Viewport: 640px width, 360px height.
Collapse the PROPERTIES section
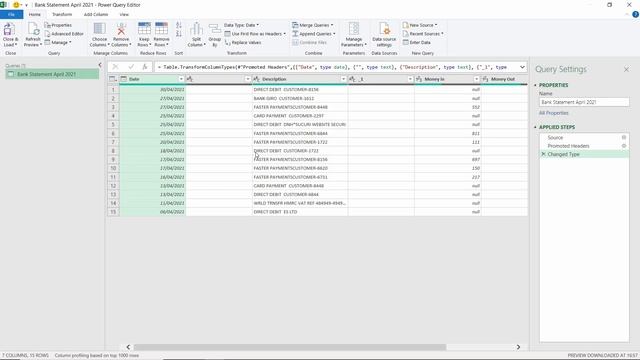point(536,85)
